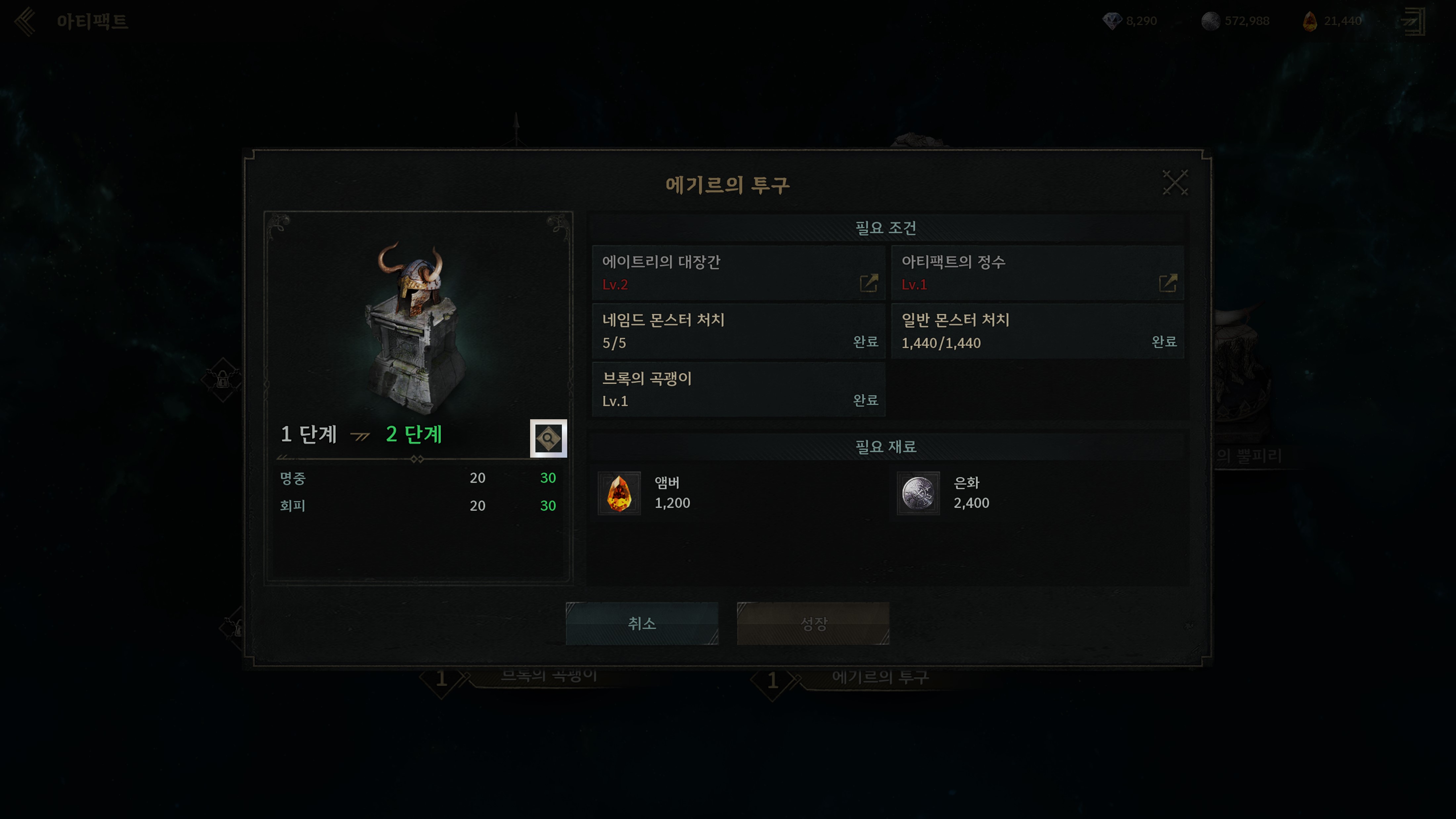
Task: Click the 앰버 material icon
Action: pyautogui.click(x=619, y=493)
